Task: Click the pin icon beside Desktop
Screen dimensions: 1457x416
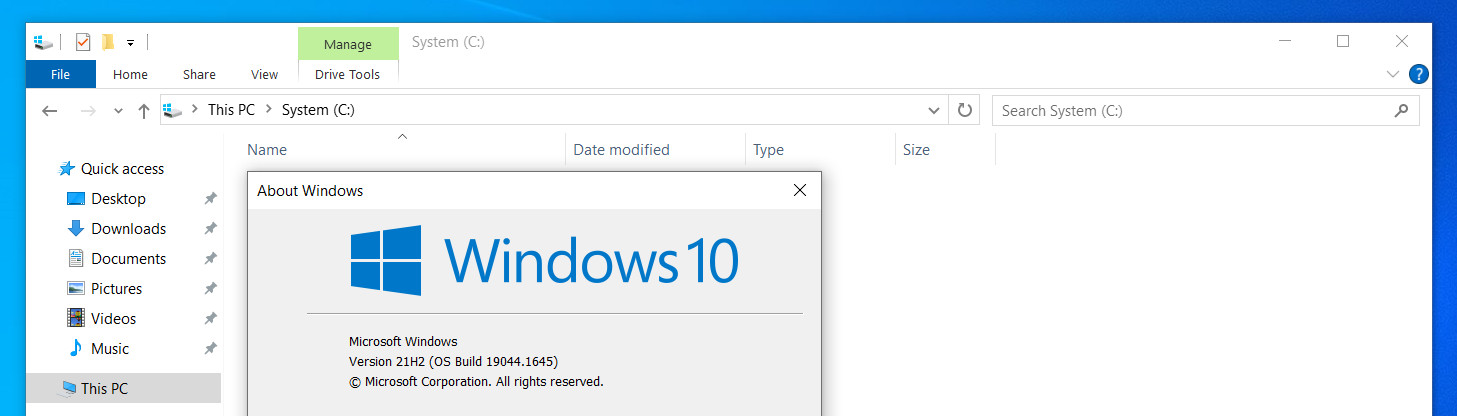Action: pos(210,199)
